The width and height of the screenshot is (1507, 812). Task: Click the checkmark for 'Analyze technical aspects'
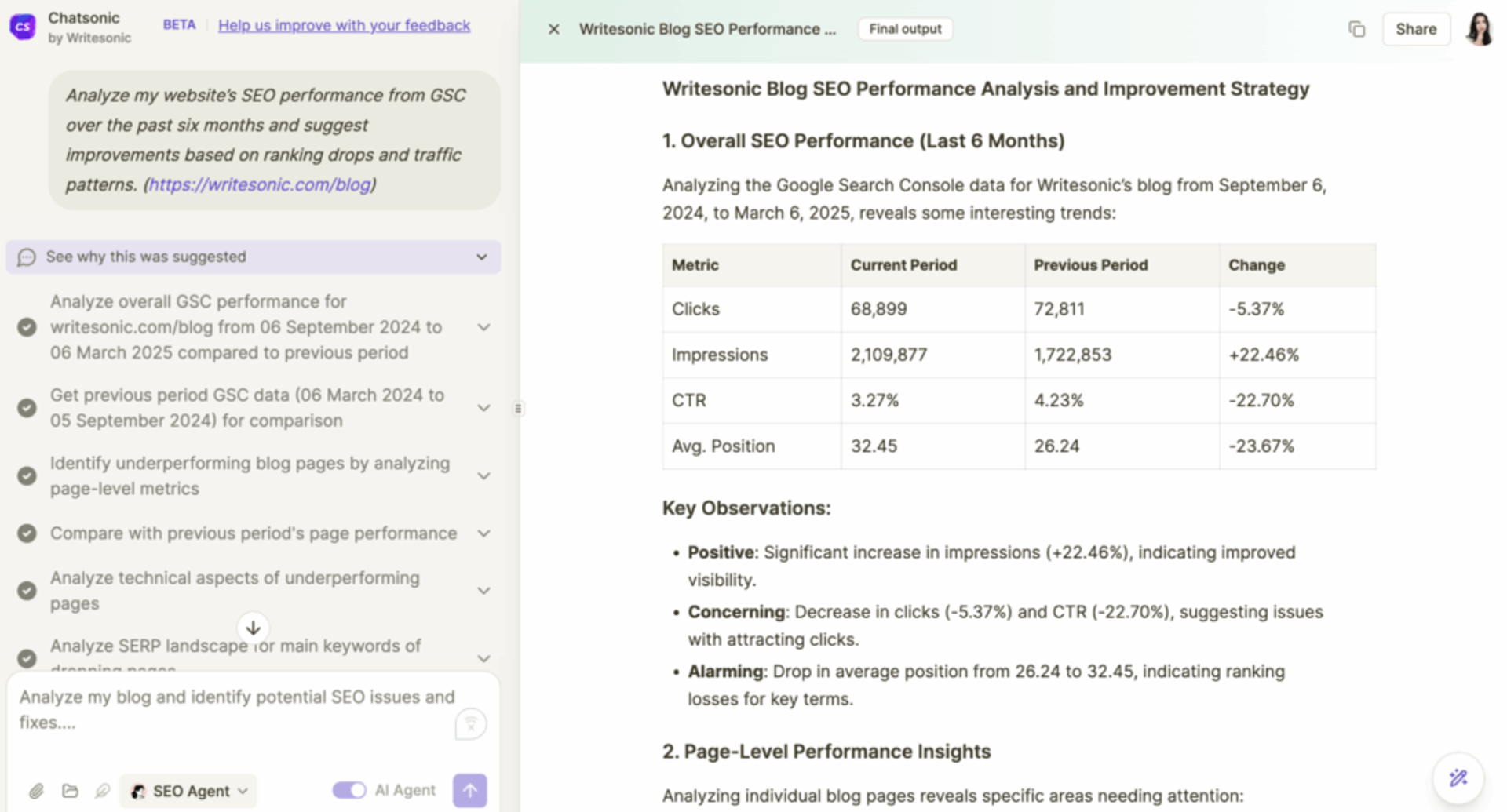tap(27, 591)
